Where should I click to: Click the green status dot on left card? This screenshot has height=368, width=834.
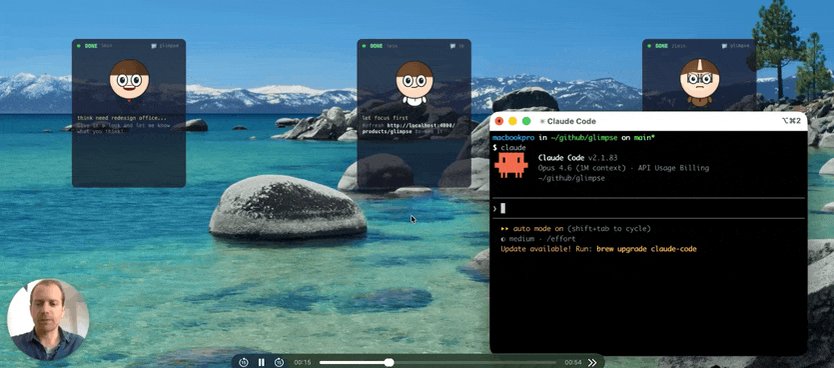point(78,46)
